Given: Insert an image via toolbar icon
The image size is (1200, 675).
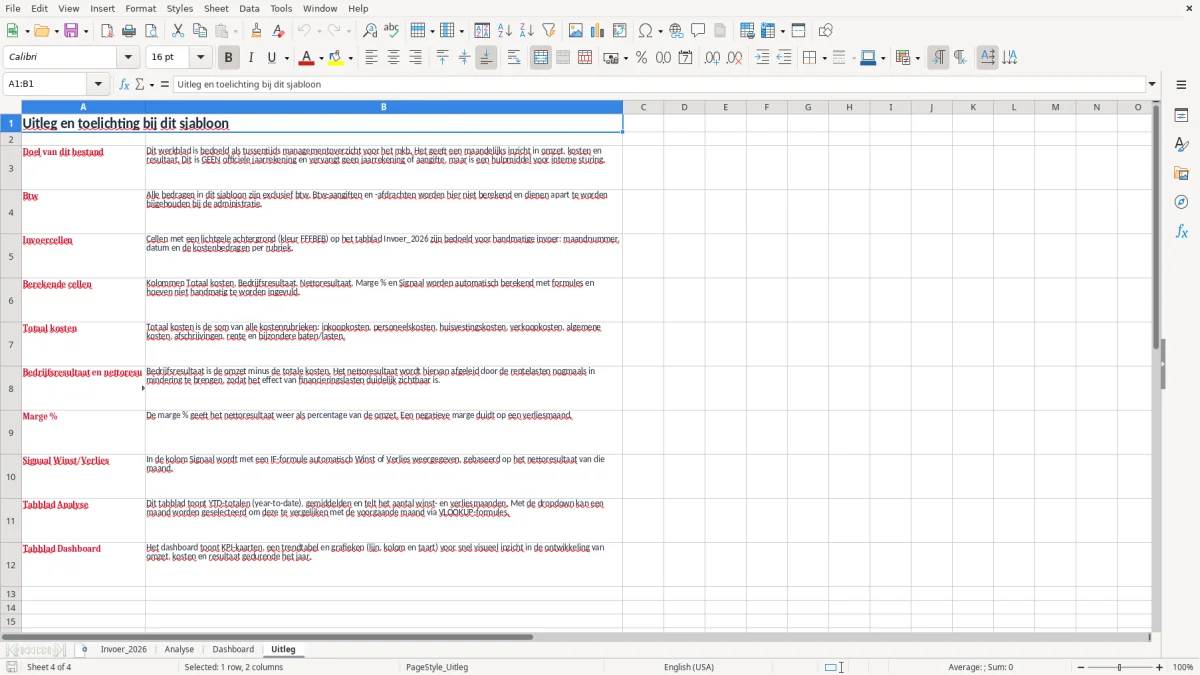Looking at the screenshot, I should 576,31.
